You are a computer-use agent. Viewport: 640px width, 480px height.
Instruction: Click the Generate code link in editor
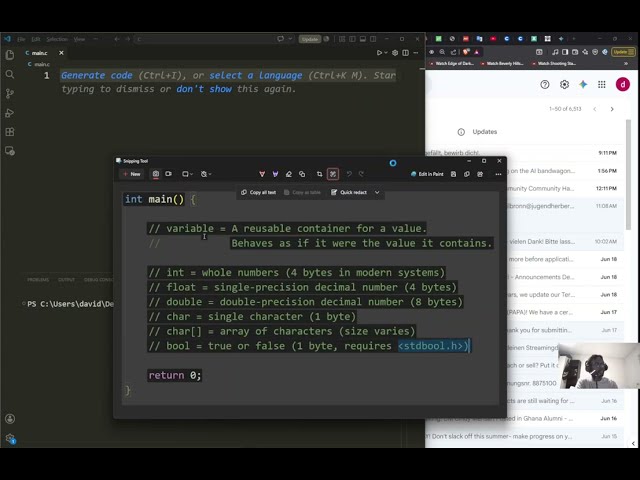(96, 76)
